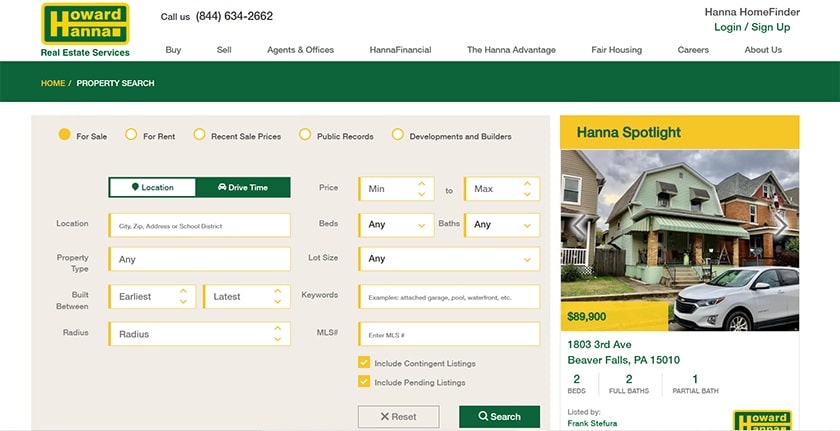Open HannaFinancial menu
Viewport: 840px width, 431px height.
coord(400,50)
